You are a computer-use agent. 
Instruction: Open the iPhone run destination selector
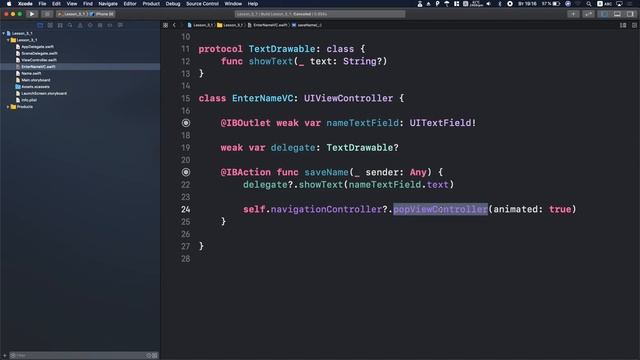point(102,14)
